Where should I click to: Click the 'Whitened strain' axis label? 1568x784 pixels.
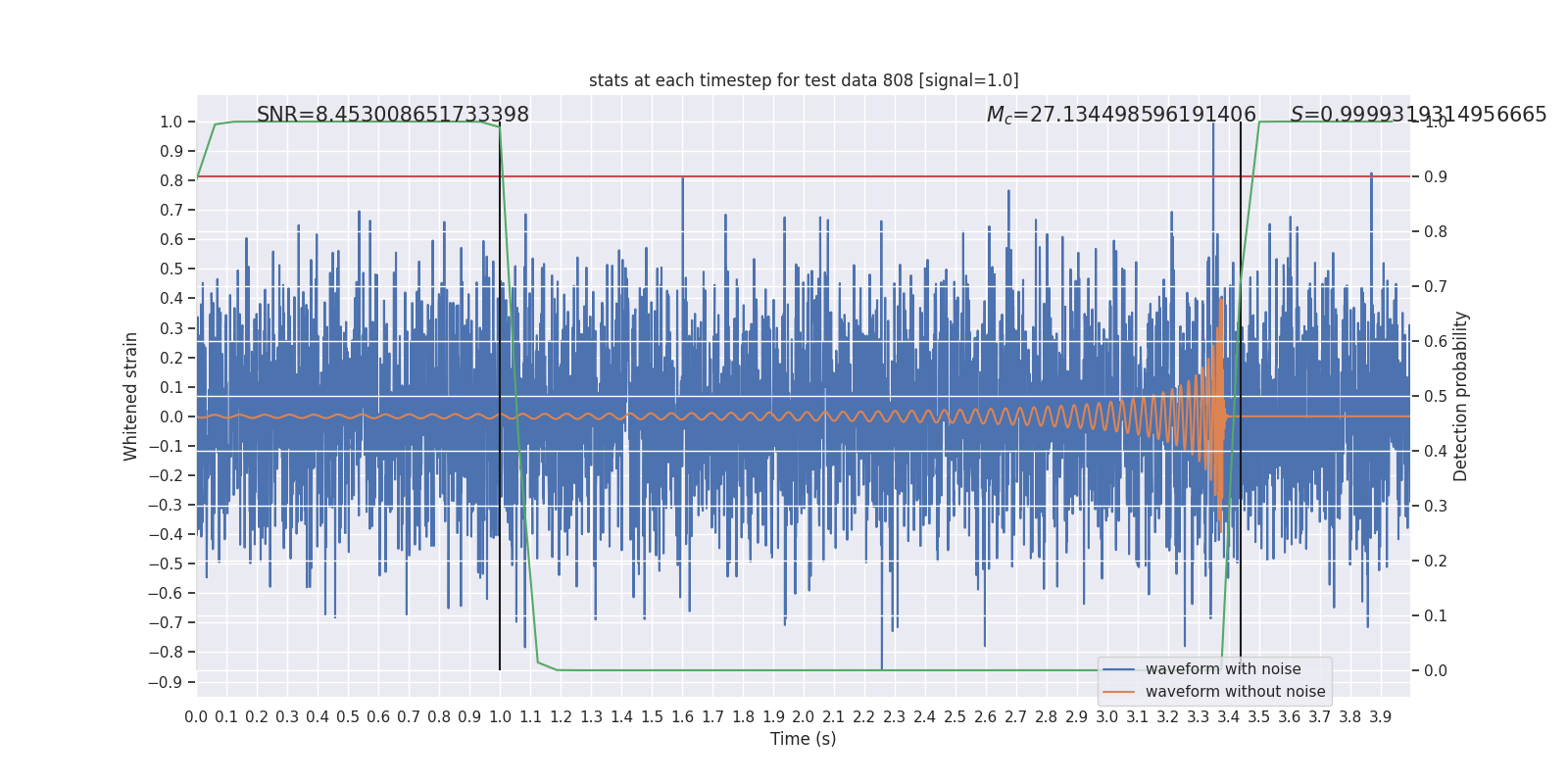click(131, 396)
